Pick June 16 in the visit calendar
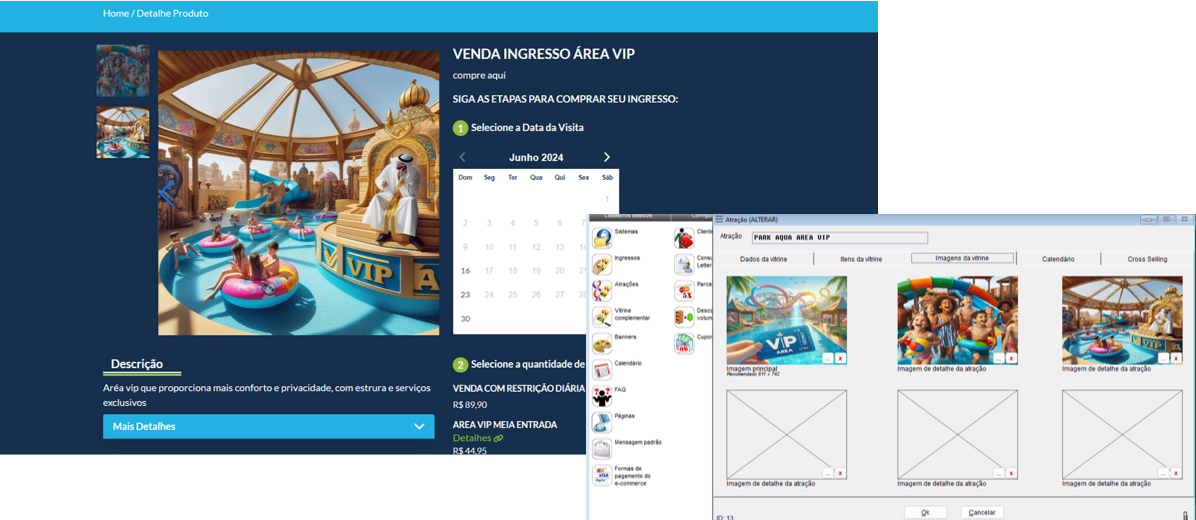The width and height of the screenshot is (1196, 520). tap(465, 271)
